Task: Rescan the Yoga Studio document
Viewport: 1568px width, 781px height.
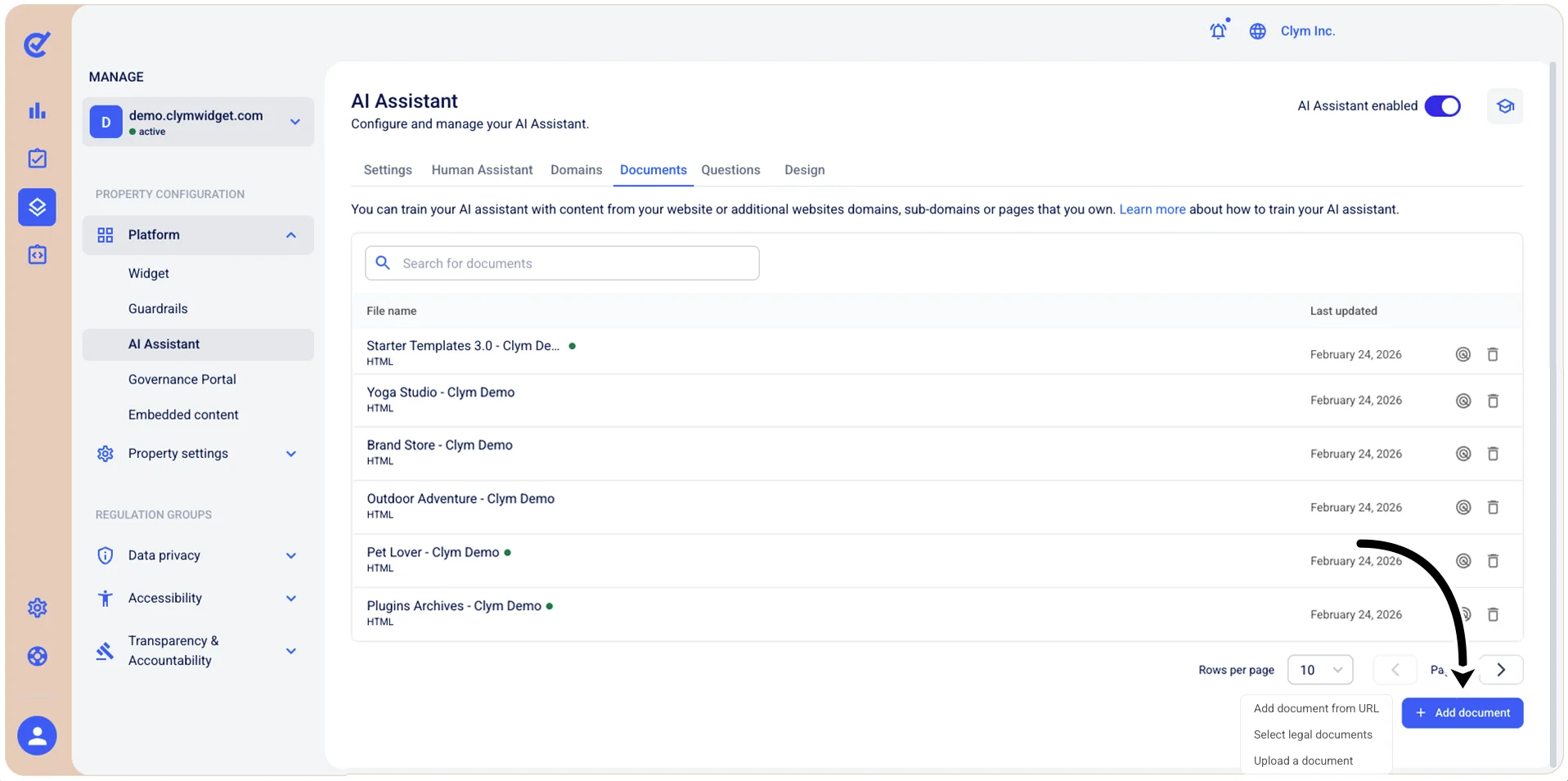Action: click(x=1463, y=401)
